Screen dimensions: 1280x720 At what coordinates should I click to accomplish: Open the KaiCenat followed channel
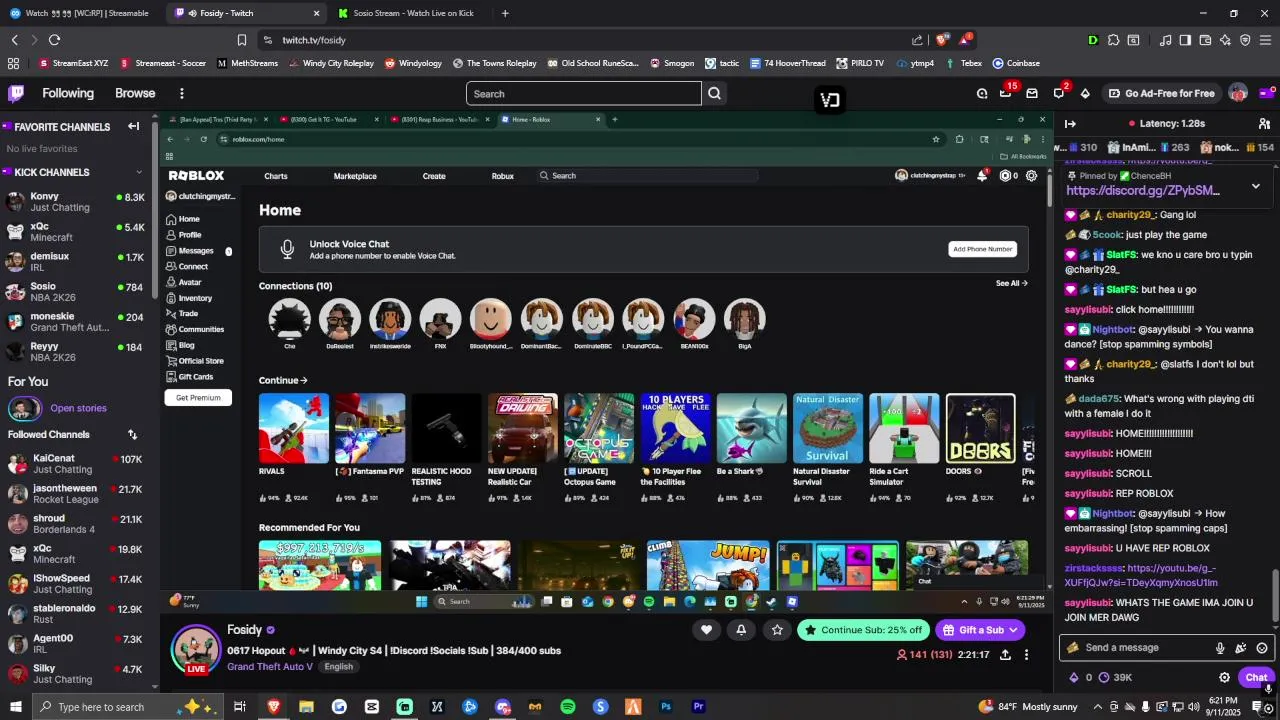76,464
